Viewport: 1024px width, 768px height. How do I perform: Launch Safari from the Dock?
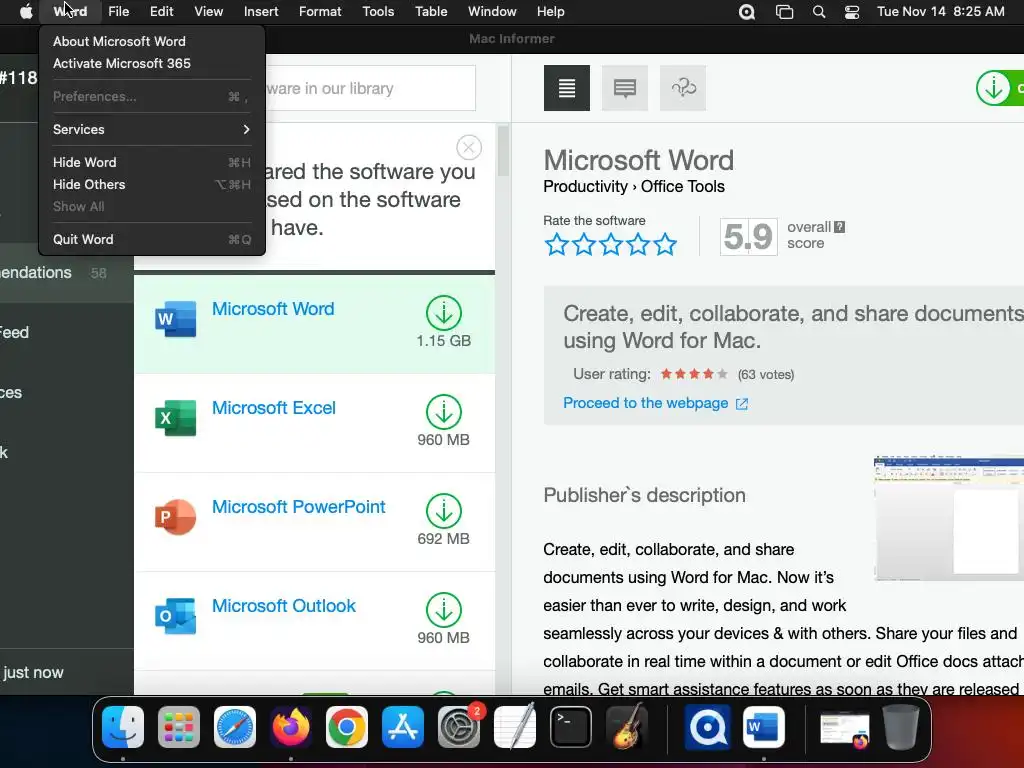click(235, 727)
